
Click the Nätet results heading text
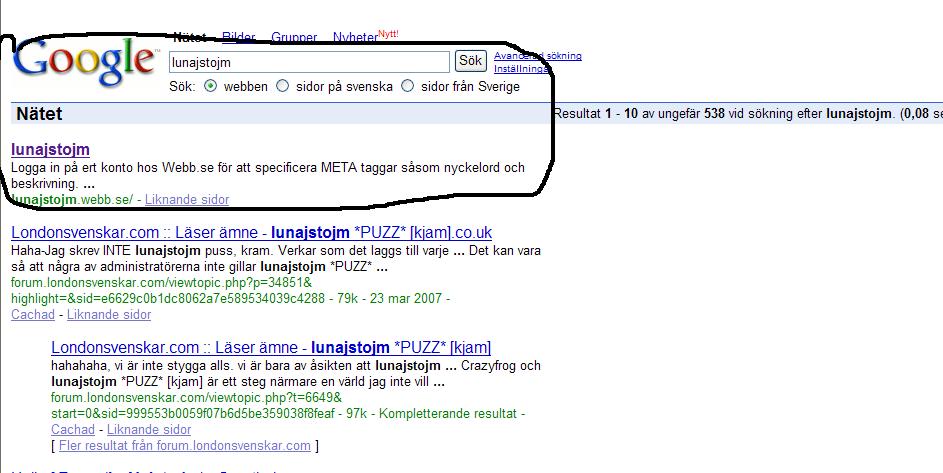(x=39, y=114)
